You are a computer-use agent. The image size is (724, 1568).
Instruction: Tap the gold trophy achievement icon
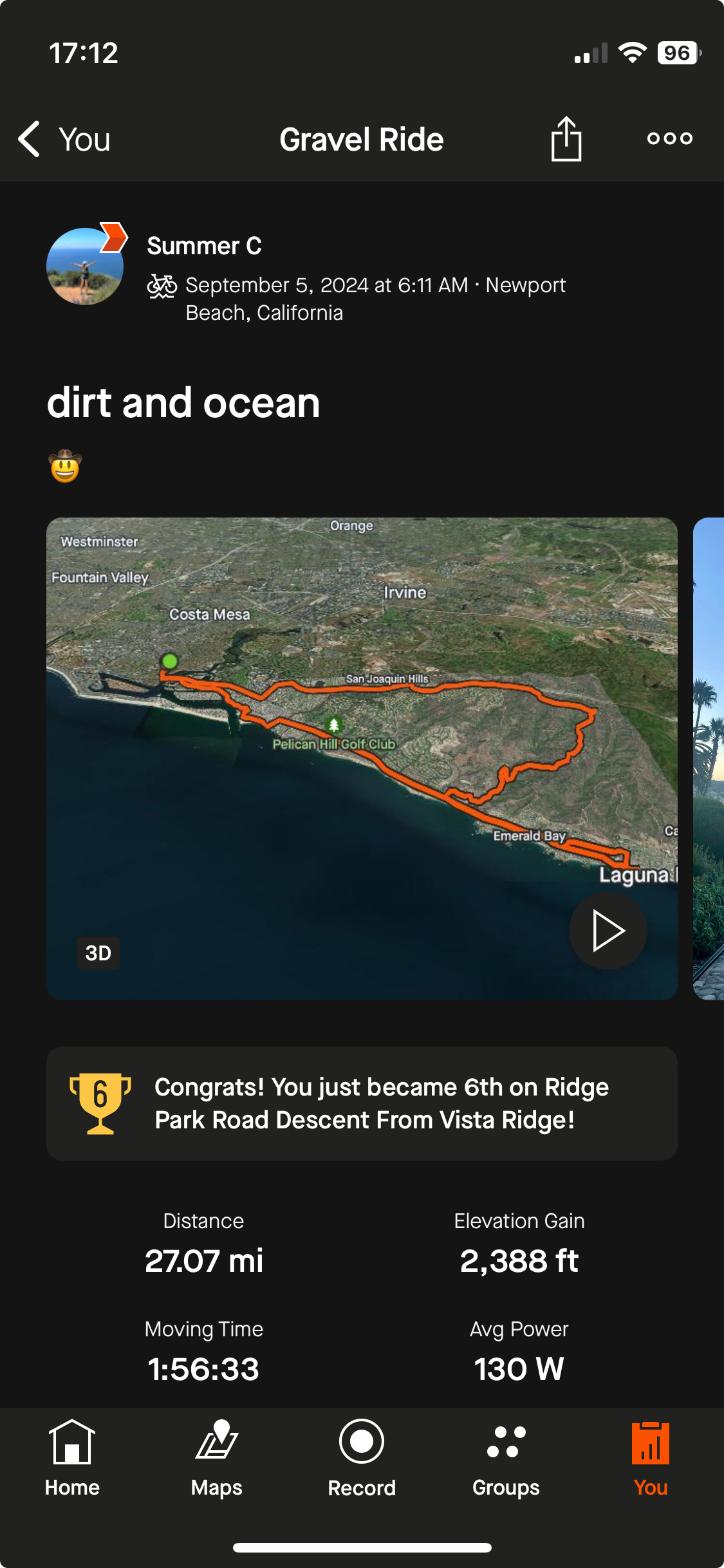pos(100,1103)
